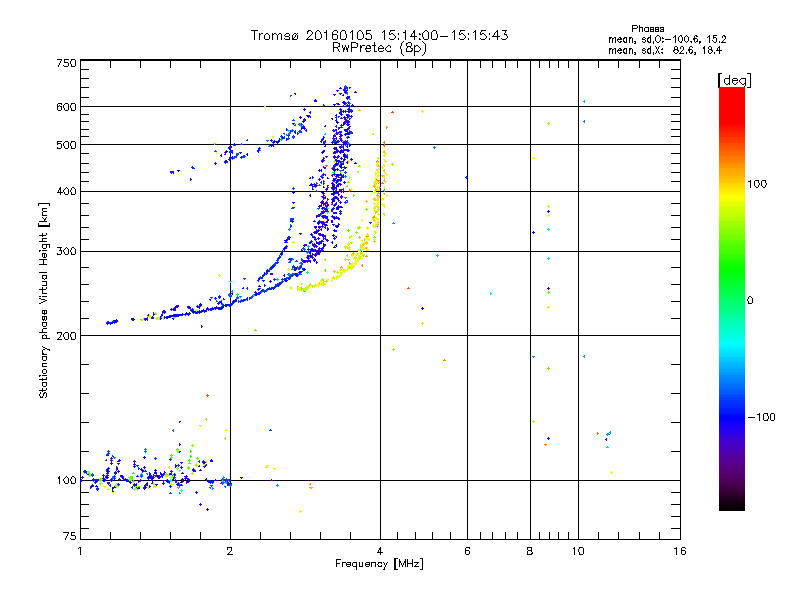800x600 pixels.
Task: Click the "mean, sd,O:-100.6, 15.2" line
Action: point(667,39)
